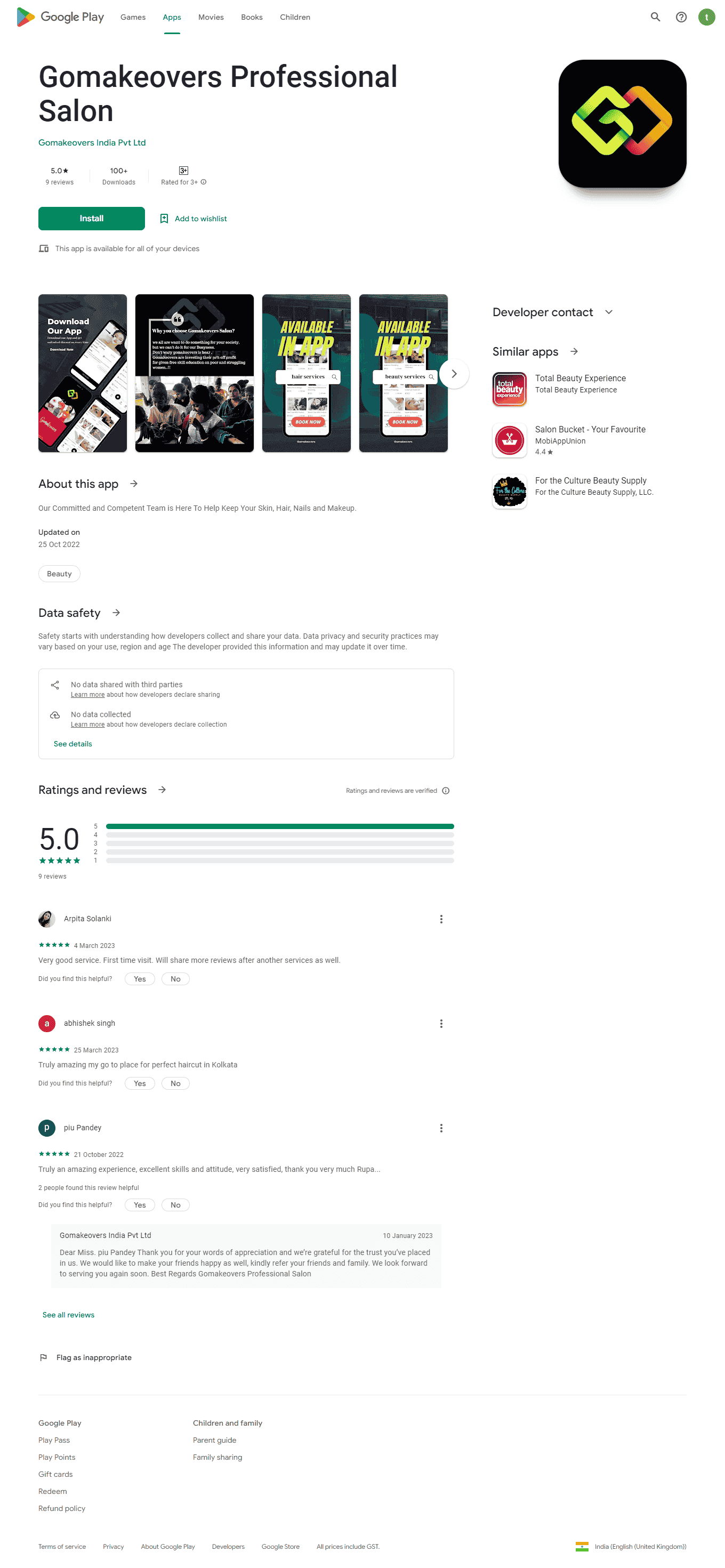Open the search magnifier icon
This screenshot has height=1568, width=725.
(655, 17)
